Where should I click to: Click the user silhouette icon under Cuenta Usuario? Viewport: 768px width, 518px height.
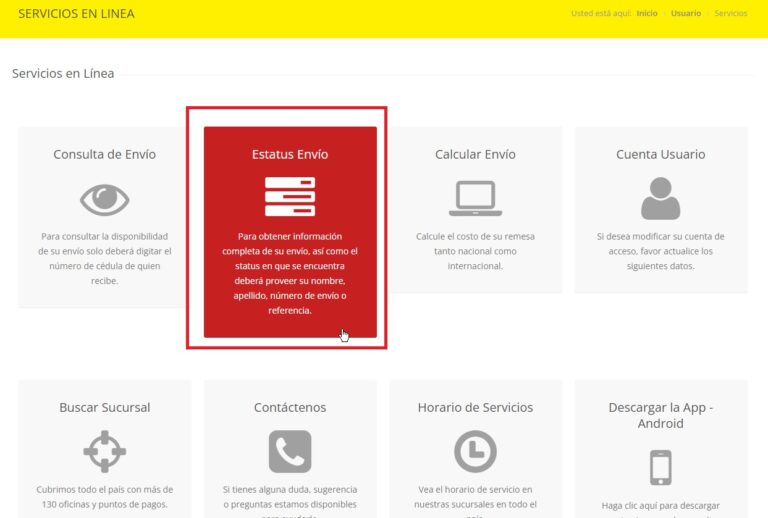pyautogui.click(x=661, y=198)
